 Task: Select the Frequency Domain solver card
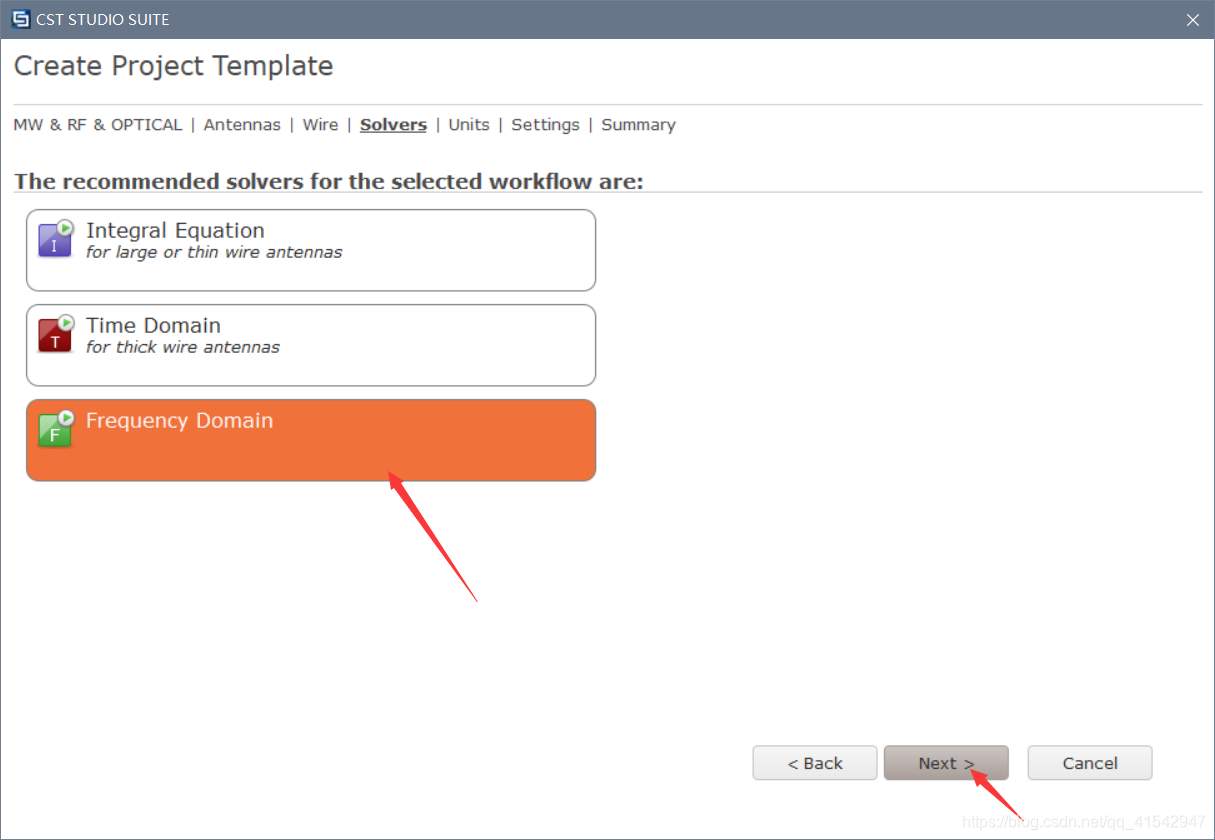(x=311, y=440)
